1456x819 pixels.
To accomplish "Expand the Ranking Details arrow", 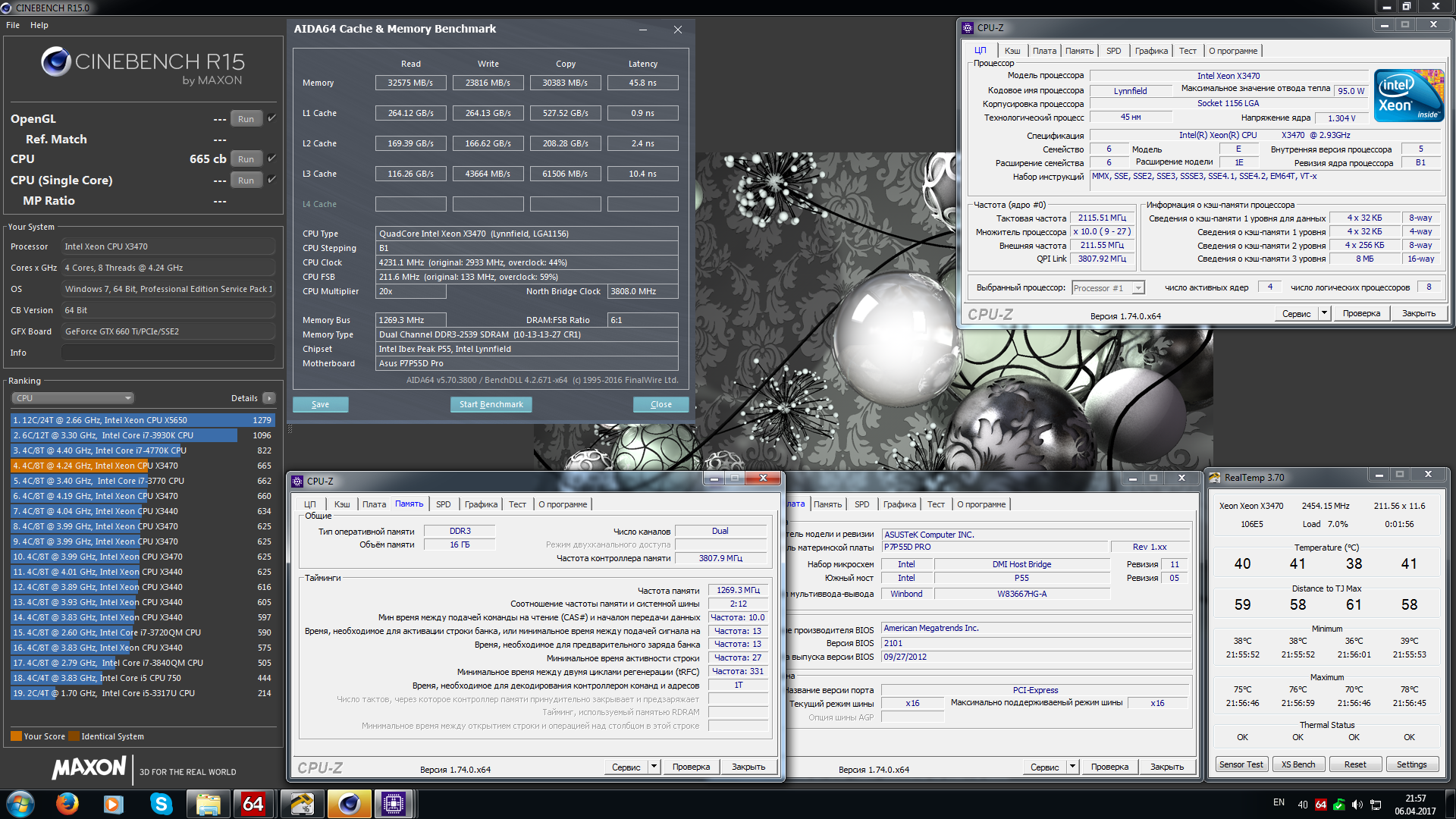I will coord(268,398).
